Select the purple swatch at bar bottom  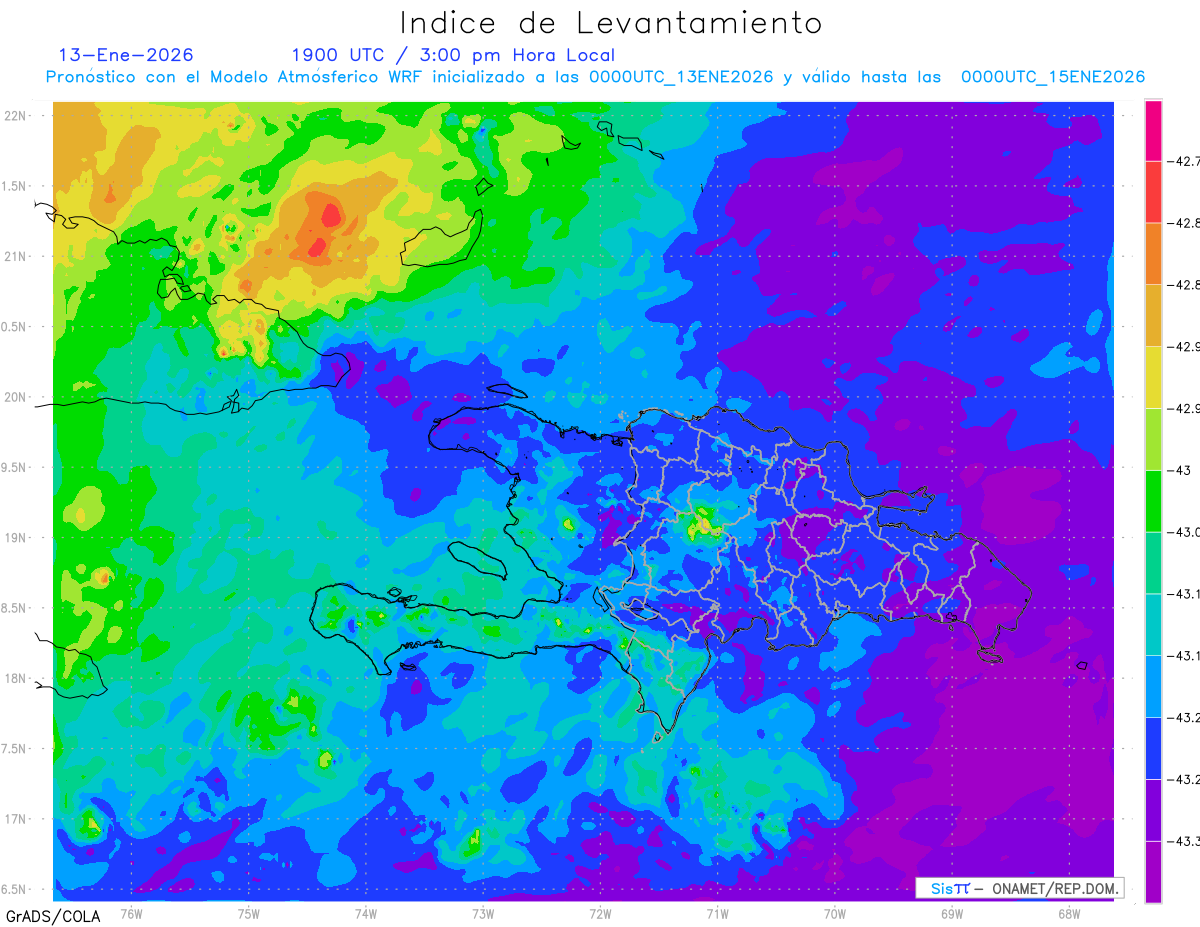pos(1153,872)
